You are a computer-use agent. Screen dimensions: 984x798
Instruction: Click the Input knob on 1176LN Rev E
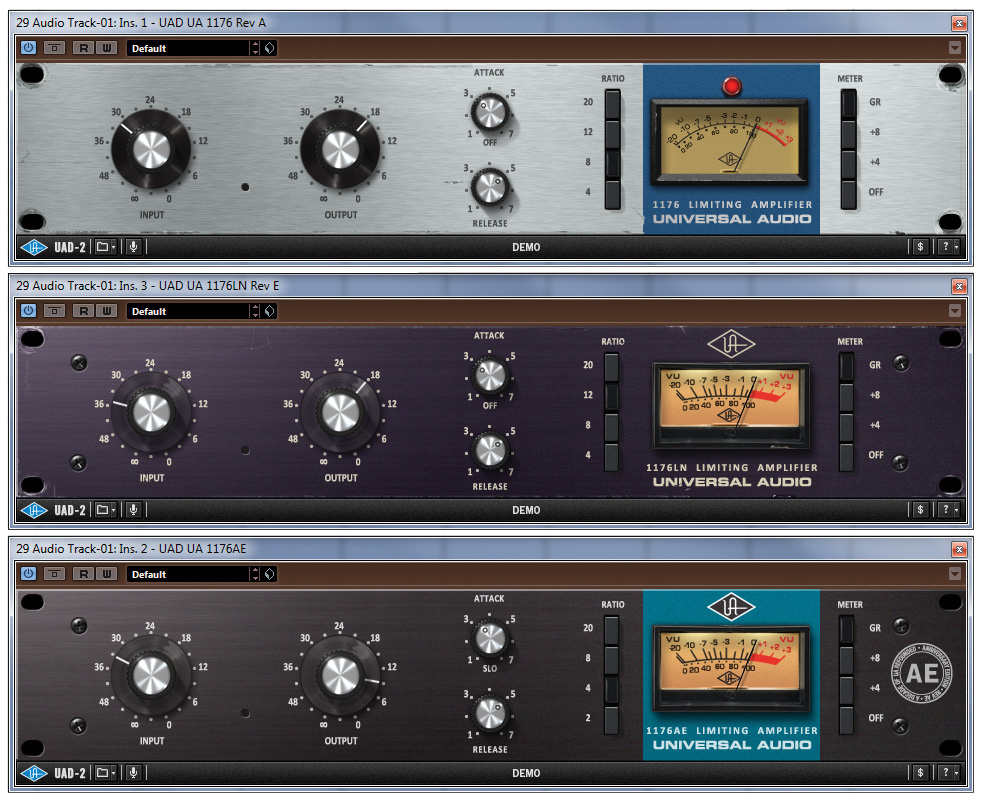[151, 411]
